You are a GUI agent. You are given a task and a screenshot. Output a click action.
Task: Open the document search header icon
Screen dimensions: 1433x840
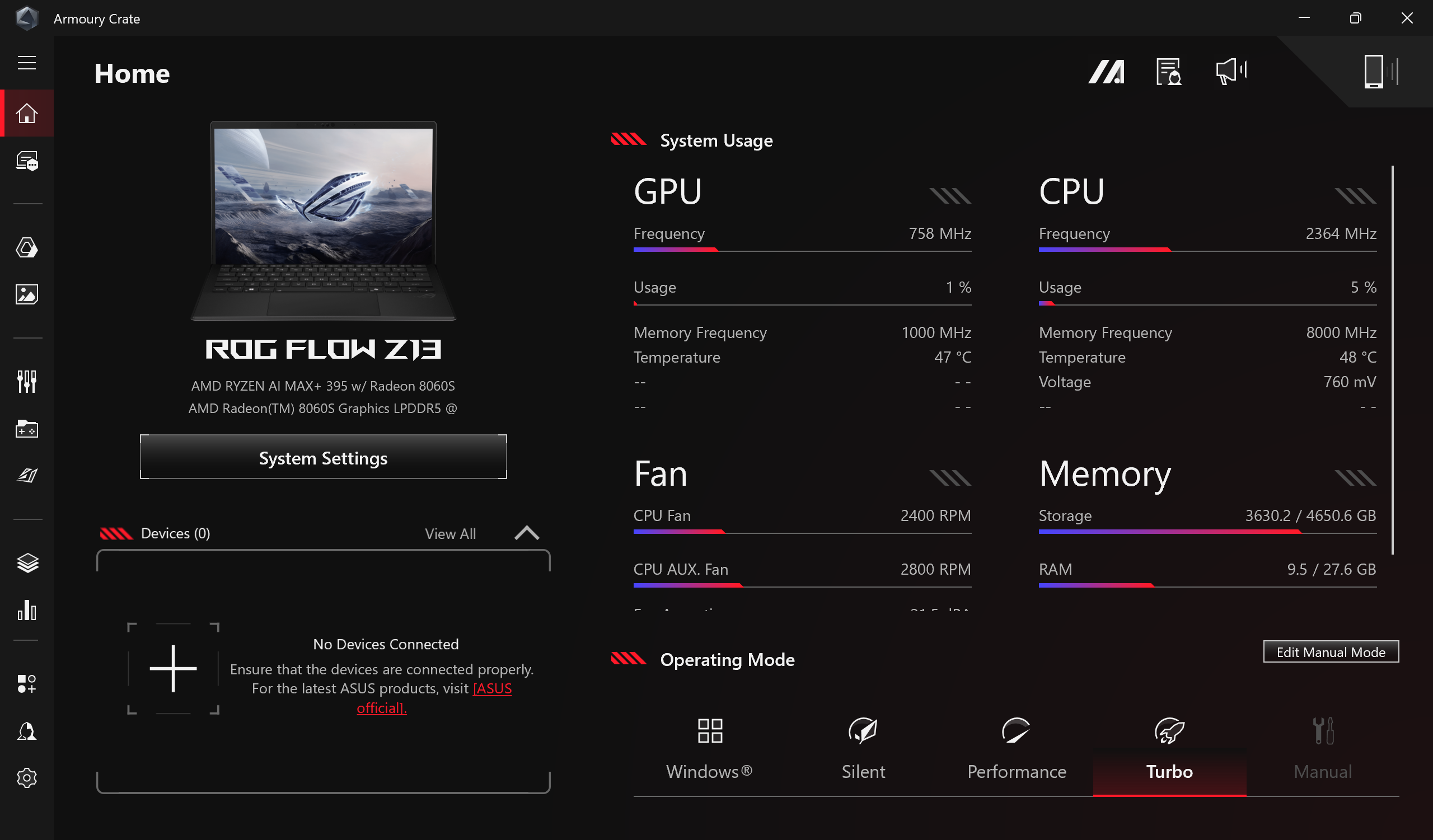click(1169, 72)
